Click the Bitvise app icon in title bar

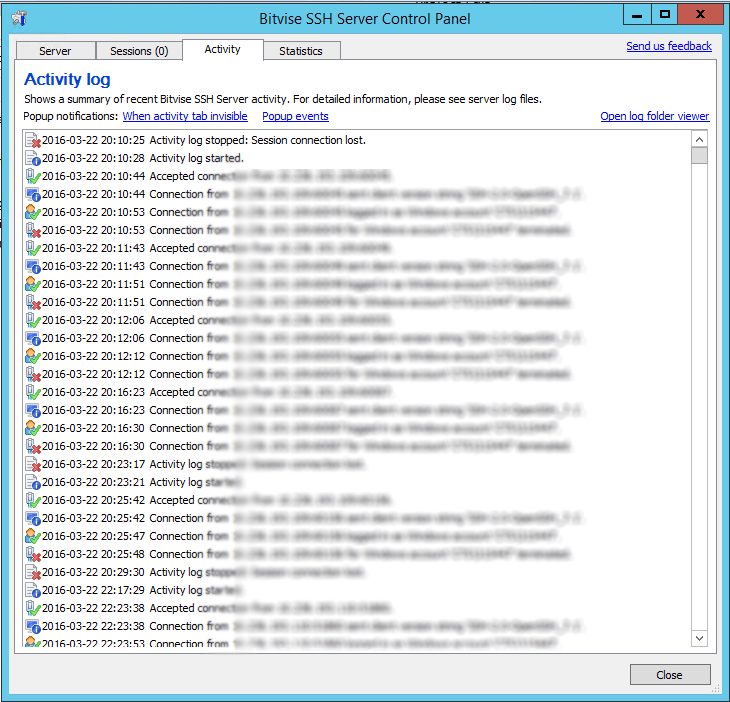coord(20,19)
